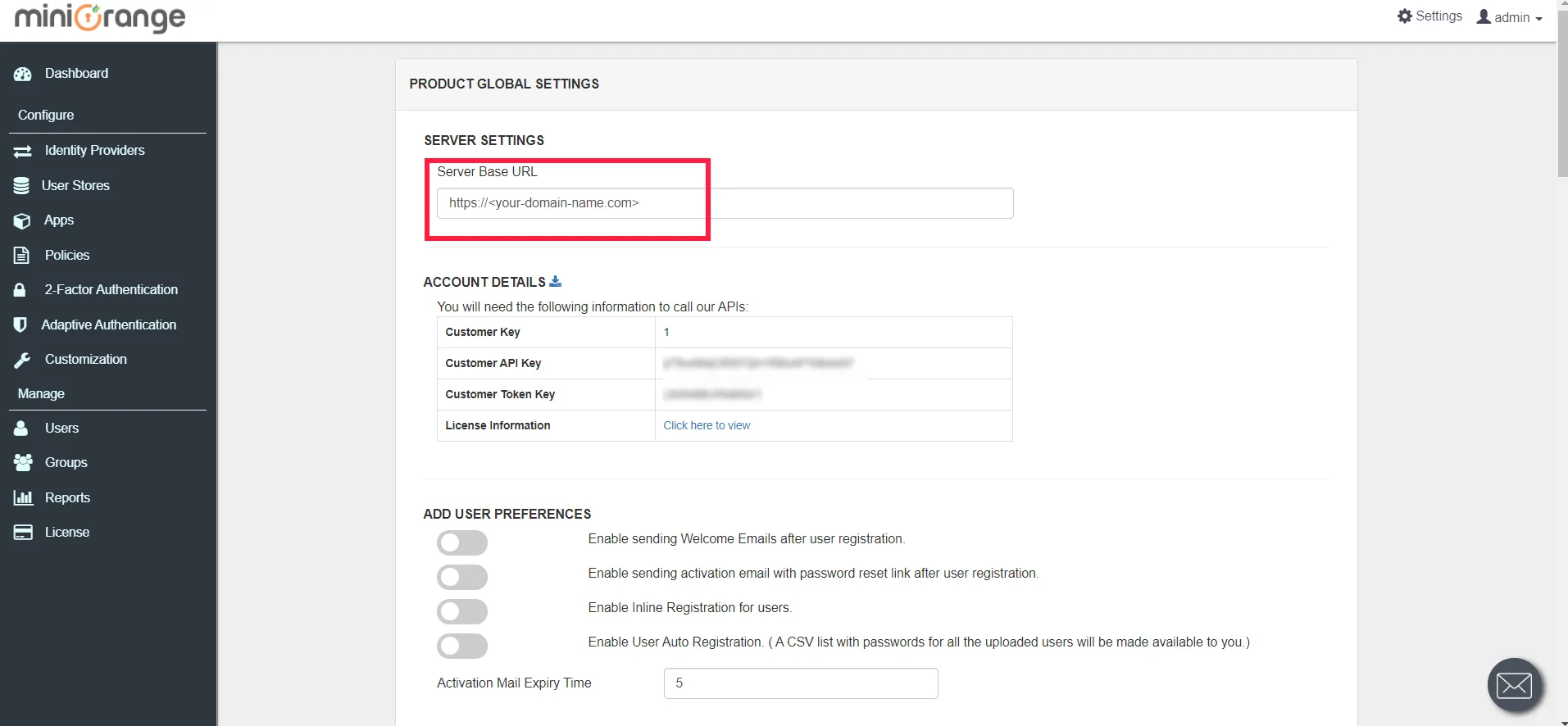The height and width of the screenshot is (726, 1568).
Task: Toggle activation email with password reset link
Action: pos(462,577)
